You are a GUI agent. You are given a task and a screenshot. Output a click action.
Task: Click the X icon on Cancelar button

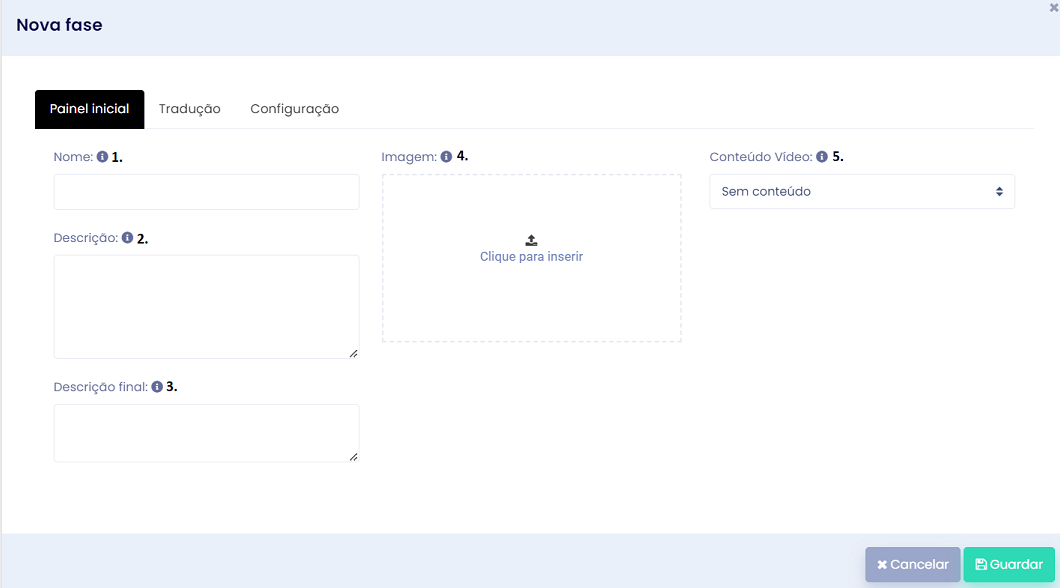tap(882, 565)
